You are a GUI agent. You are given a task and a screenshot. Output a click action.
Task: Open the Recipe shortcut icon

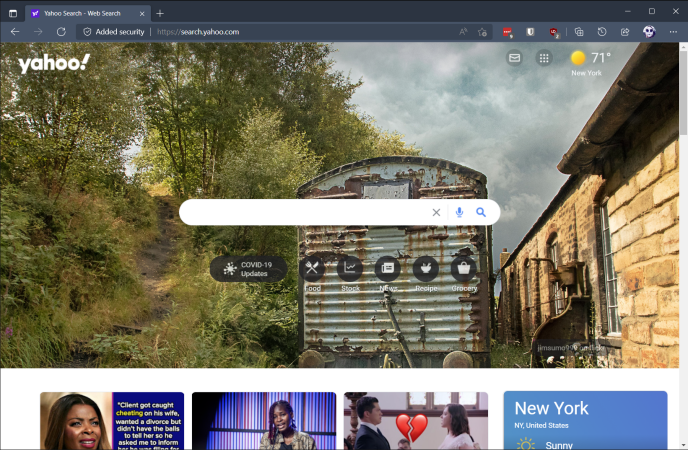[426, 268]
